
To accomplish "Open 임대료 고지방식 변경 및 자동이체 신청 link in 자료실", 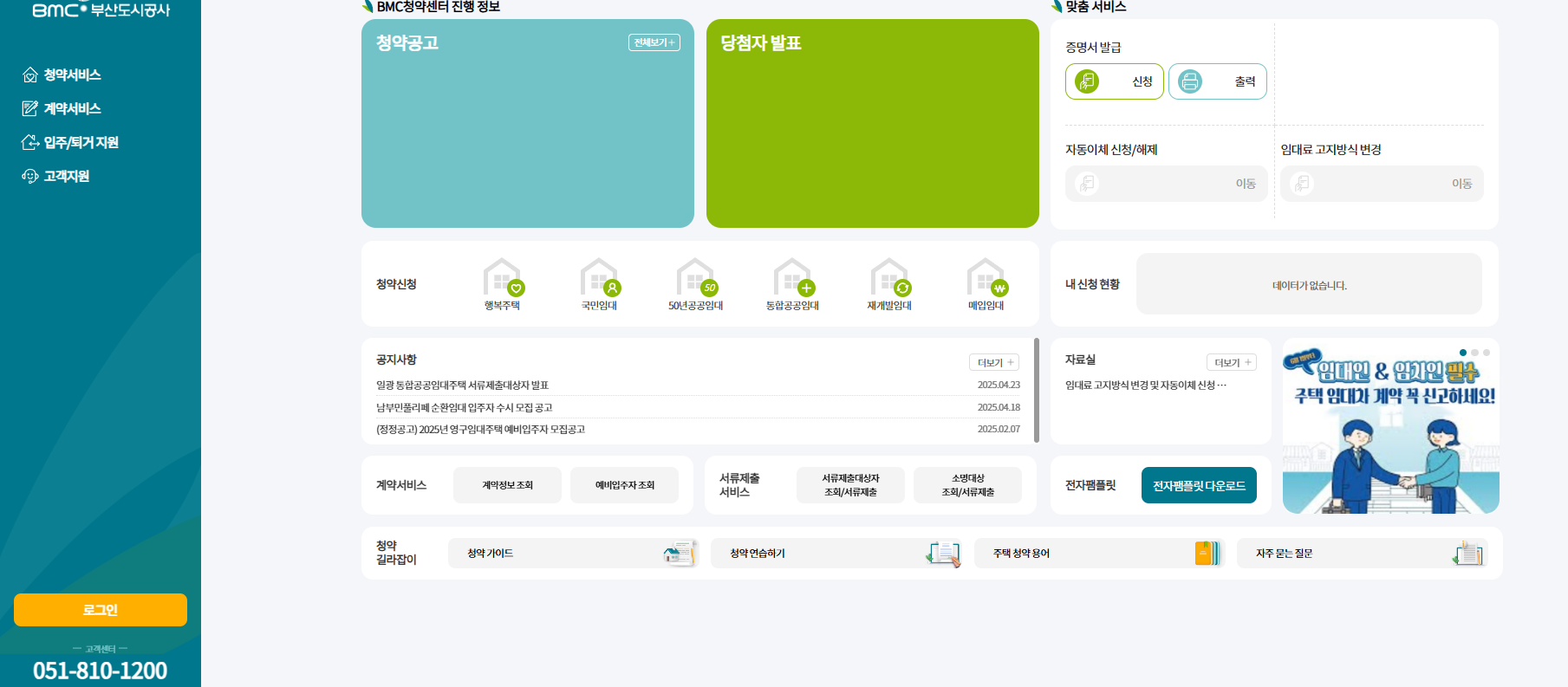I will coord(1146,385).
